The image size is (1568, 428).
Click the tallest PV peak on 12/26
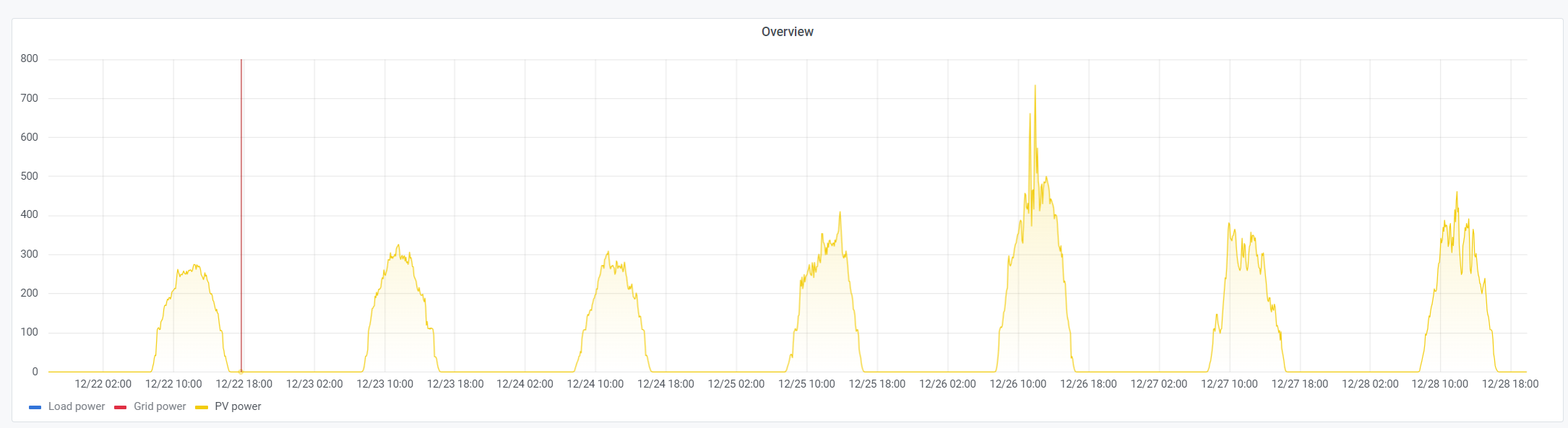tap(1035, 87)
